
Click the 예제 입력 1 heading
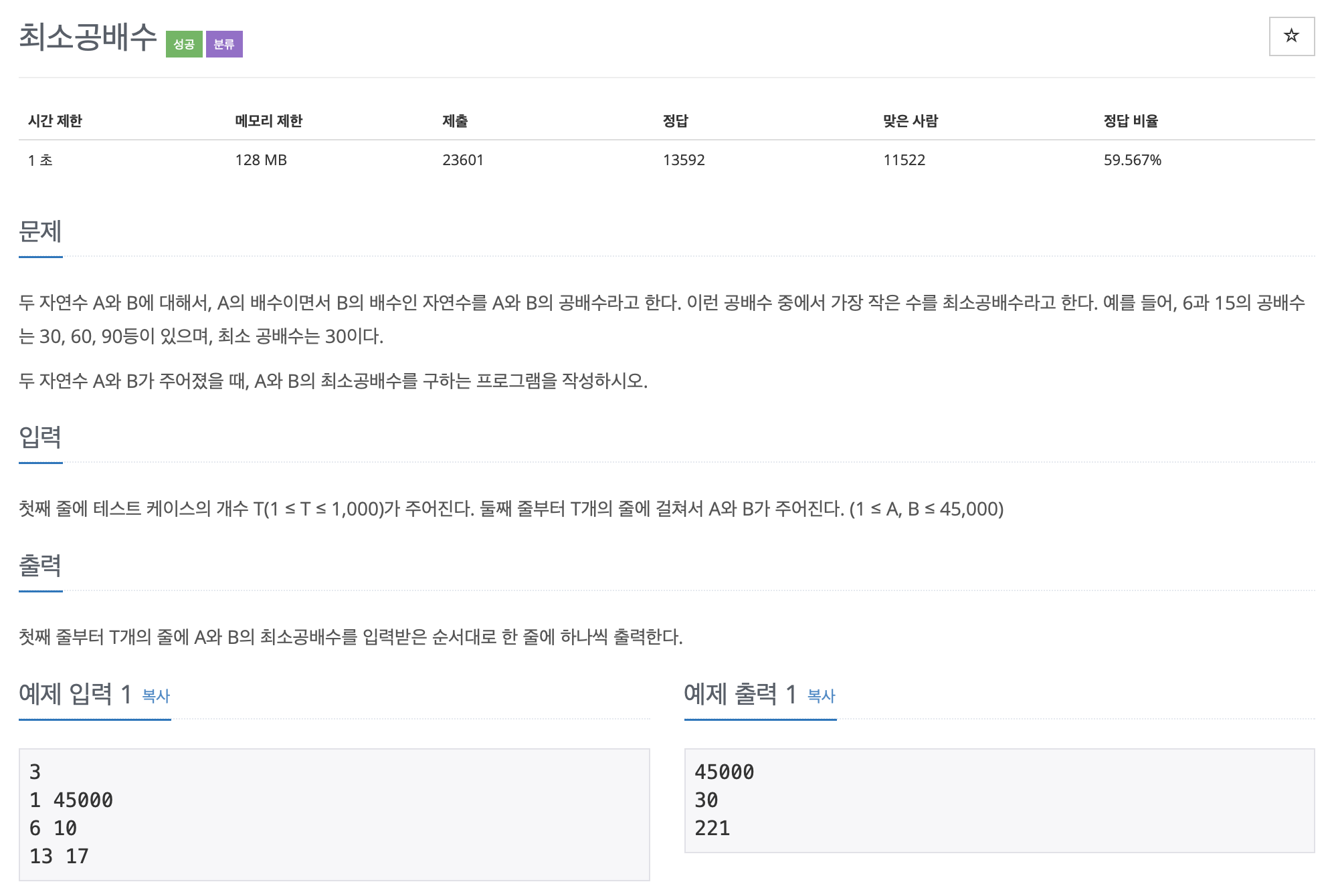[75, 695]
